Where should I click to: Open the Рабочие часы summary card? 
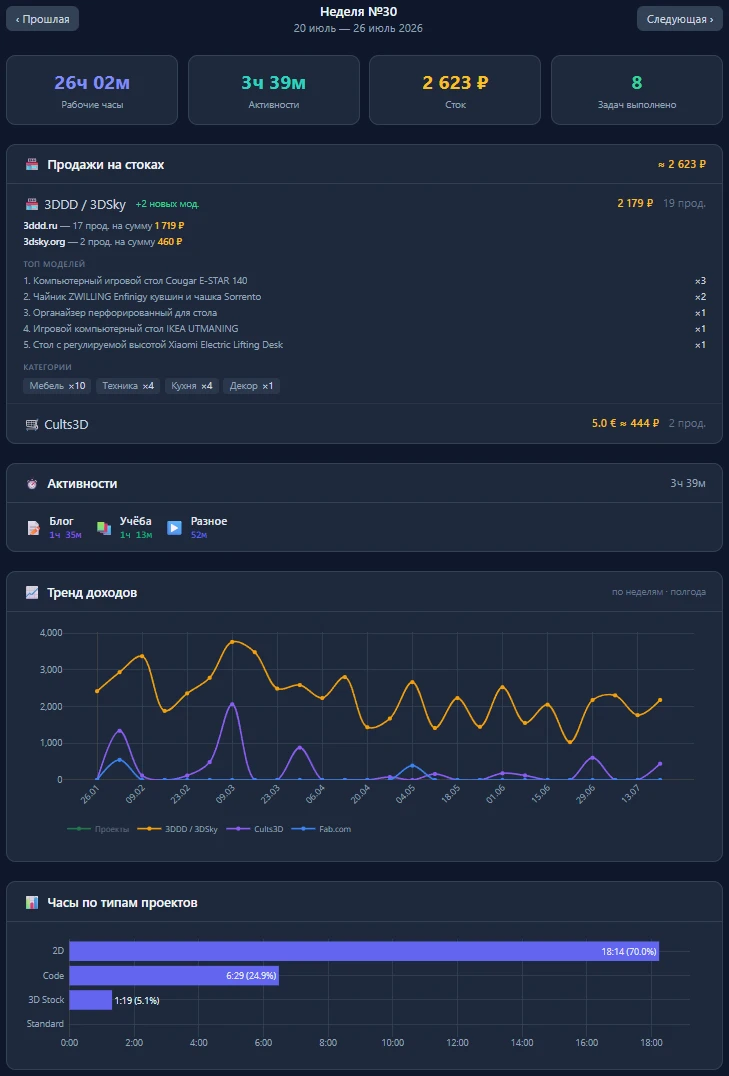tap(92, 90)
